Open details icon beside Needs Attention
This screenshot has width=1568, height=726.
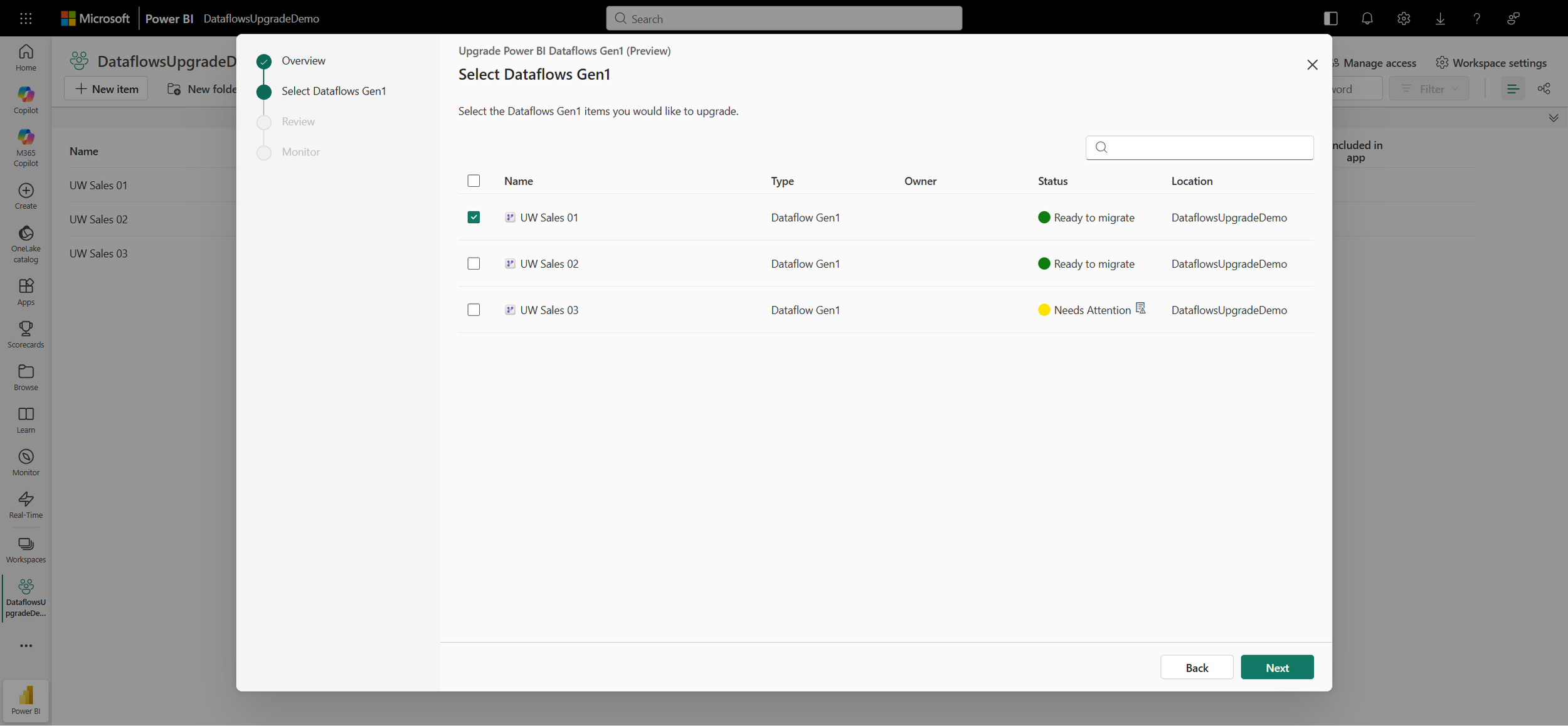pyautogui.click(x=1141, y=308)
